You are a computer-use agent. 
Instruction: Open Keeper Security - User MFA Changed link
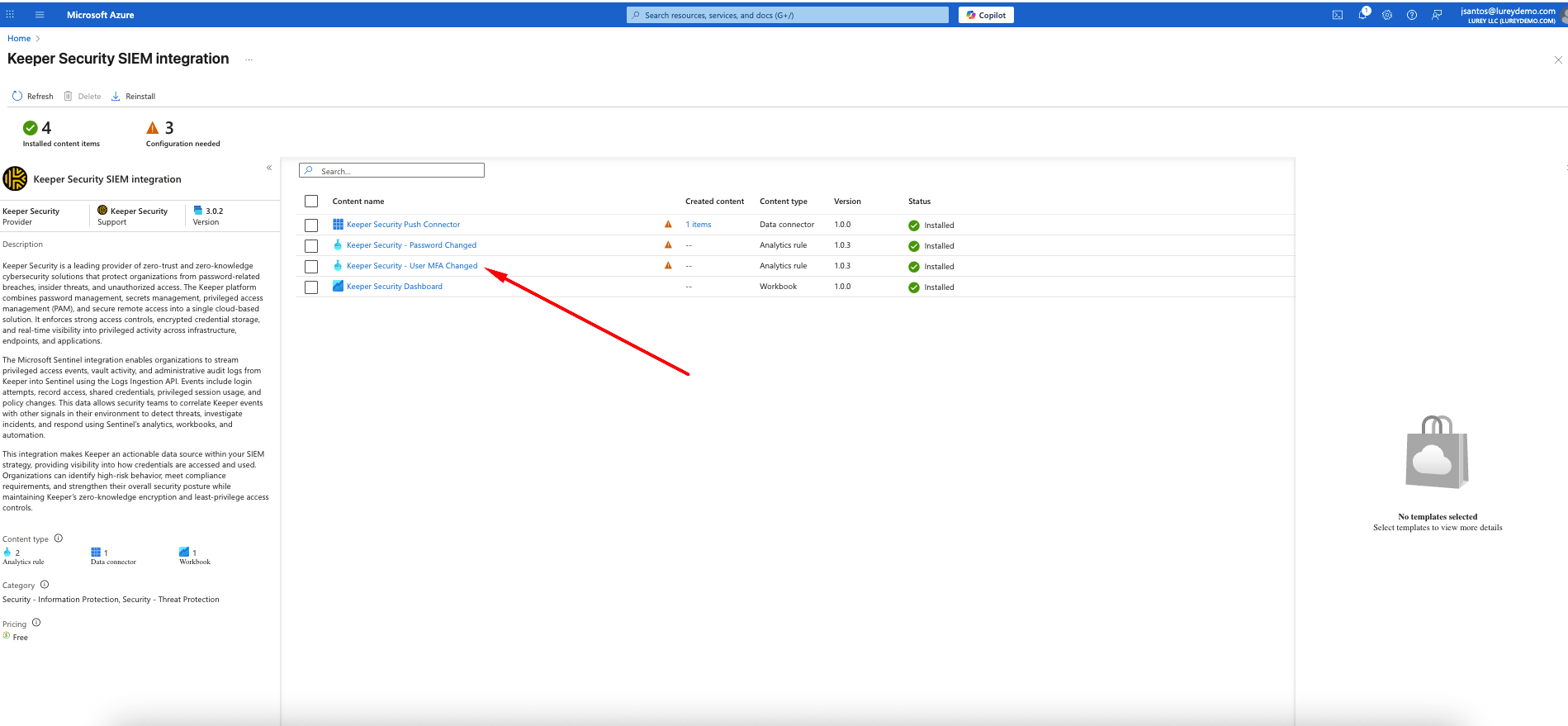(x=411, y=266)
